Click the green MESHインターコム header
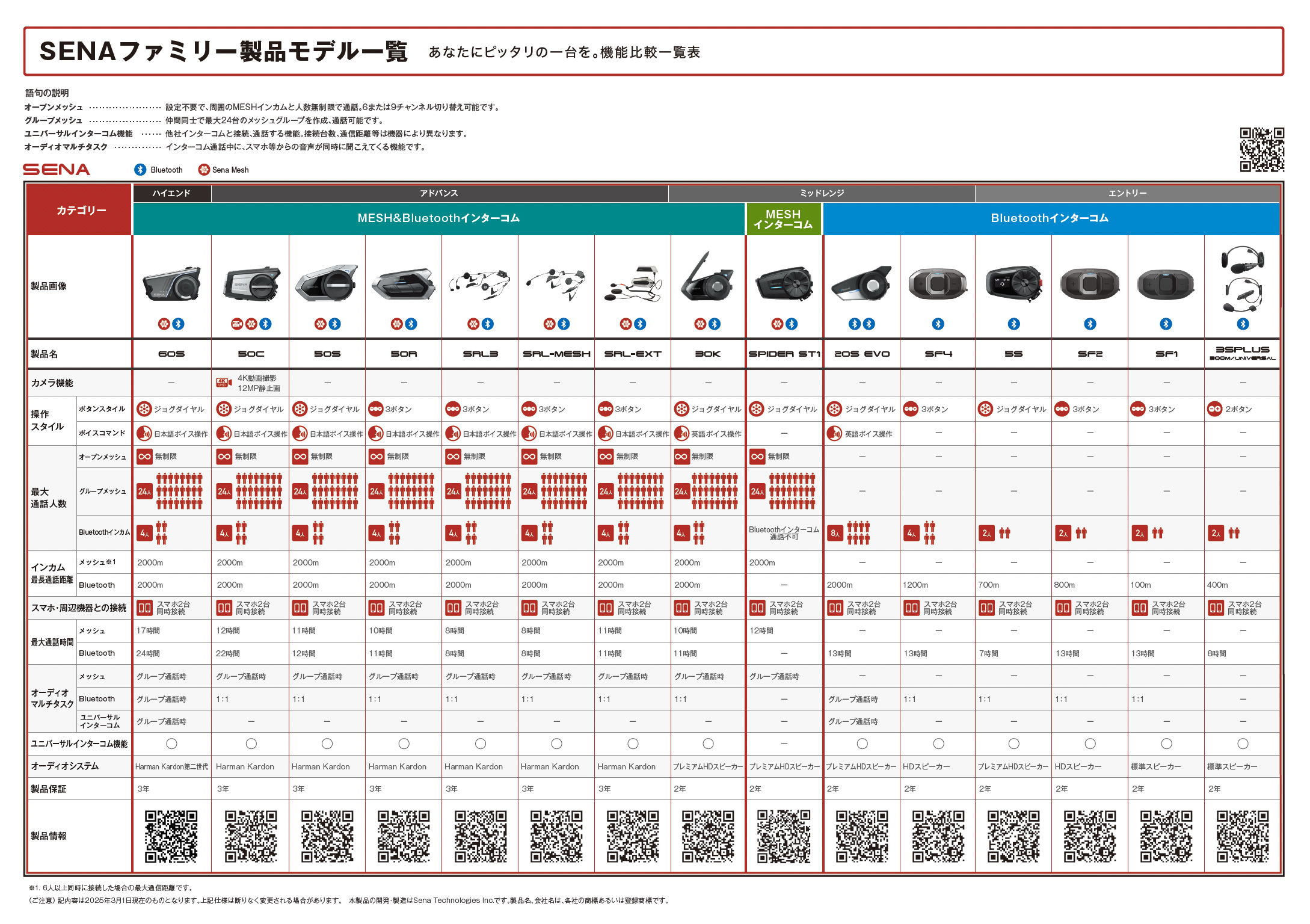 (x=785, y=218)
